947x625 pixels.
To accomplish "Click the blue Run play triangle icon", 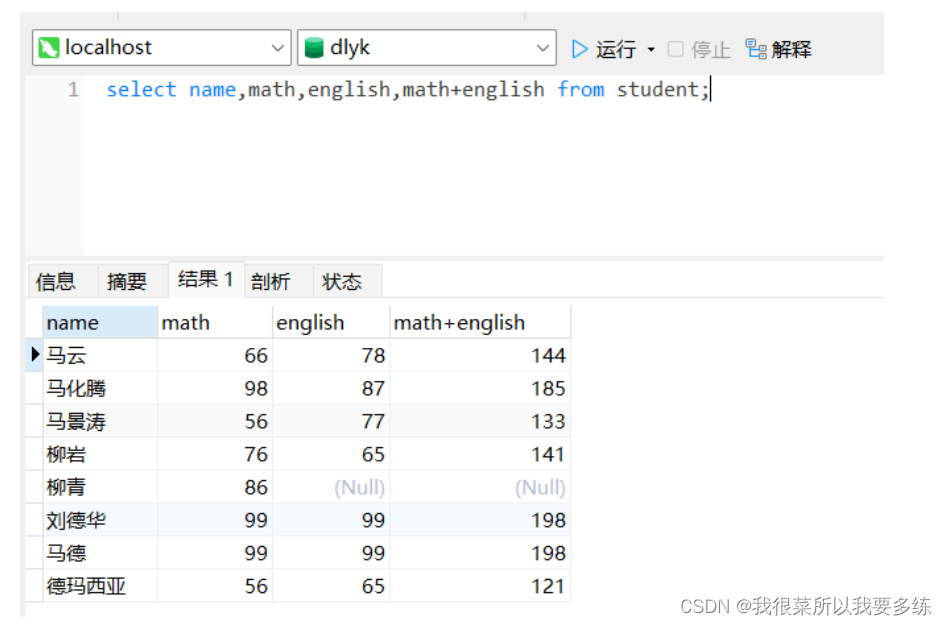I will [579, 49].
